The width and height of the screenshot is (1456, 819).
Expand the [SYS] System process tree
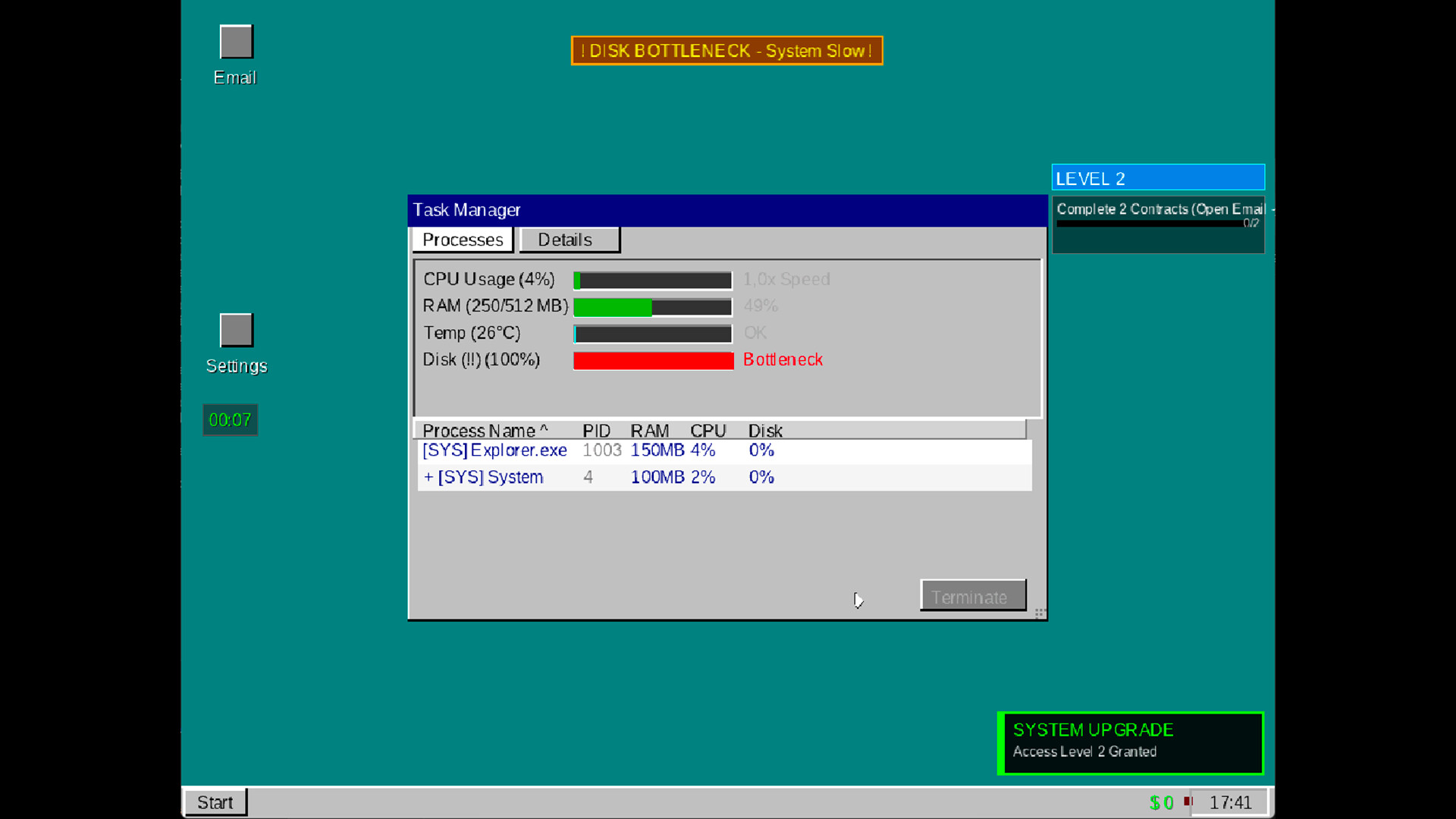coord(430,477)
